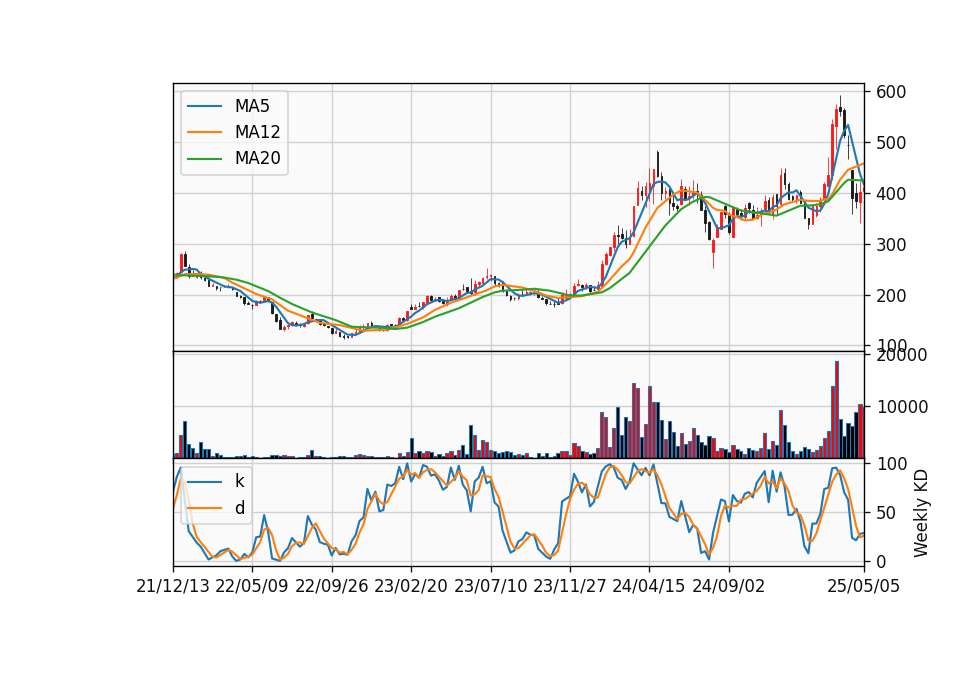Click the 200 price axis label
The image size is (960, 690).
[x=891, y=295]
